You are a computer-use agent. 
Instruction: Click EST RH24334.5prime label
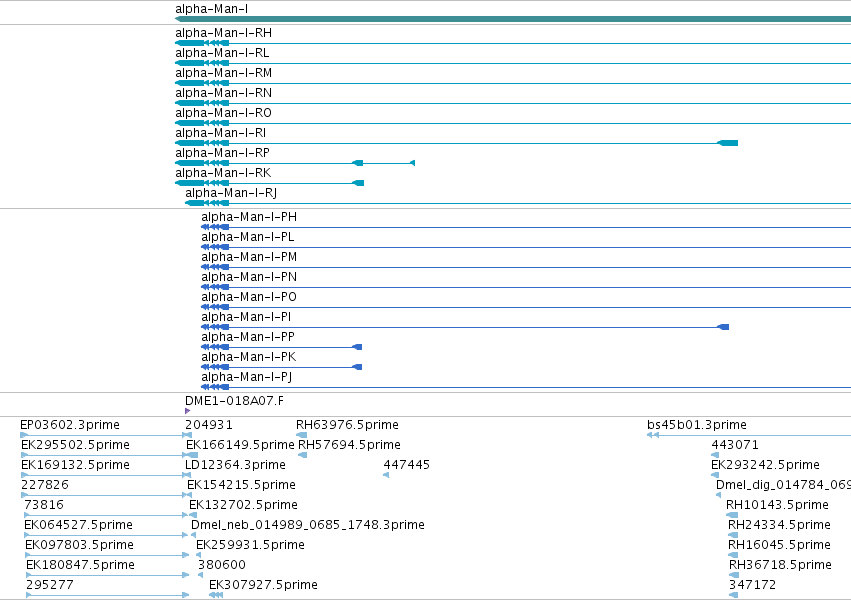point(779,526)
